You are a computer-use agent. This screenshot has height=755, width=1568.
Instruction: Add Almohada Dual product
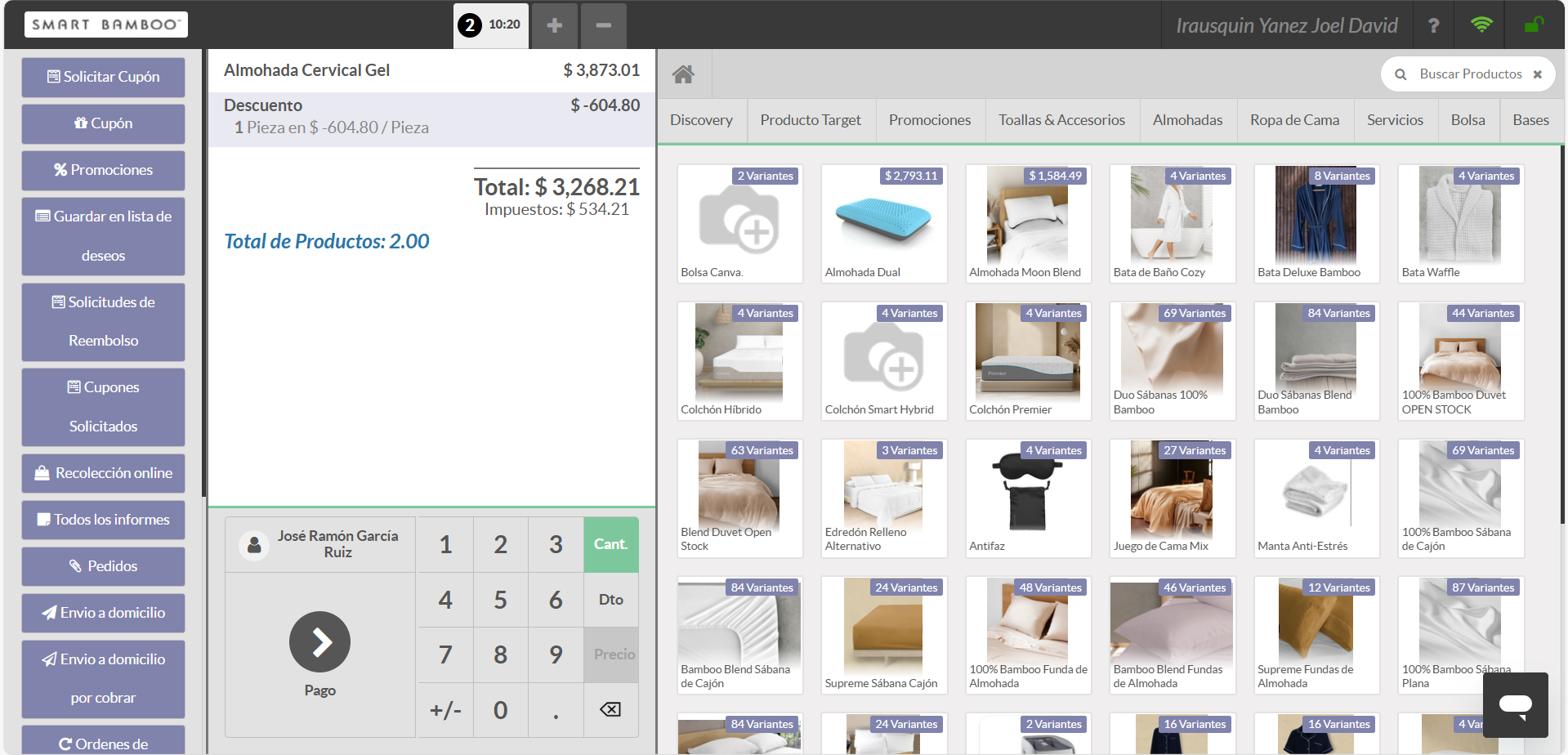click(883, 224)
